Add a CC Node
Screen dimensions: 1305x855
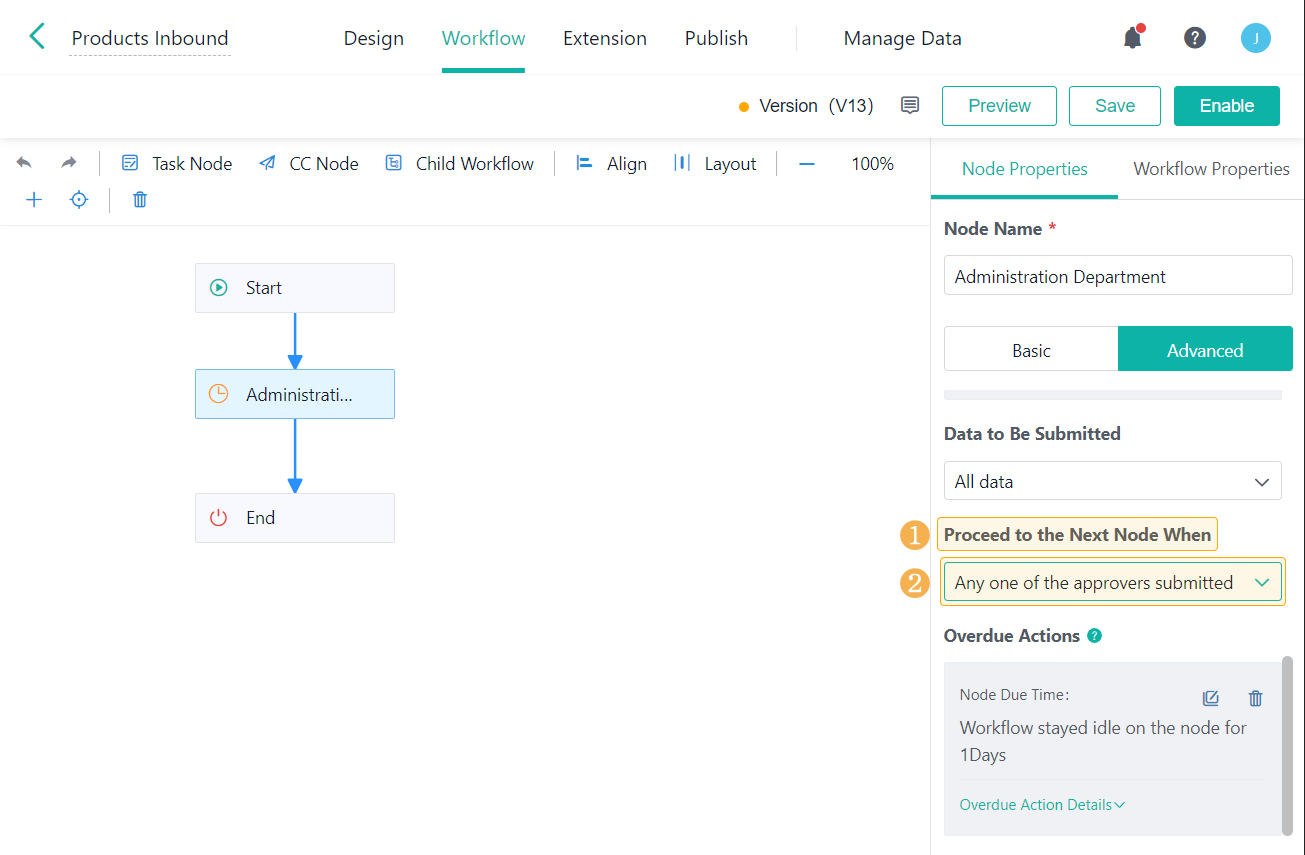point(308,164)
